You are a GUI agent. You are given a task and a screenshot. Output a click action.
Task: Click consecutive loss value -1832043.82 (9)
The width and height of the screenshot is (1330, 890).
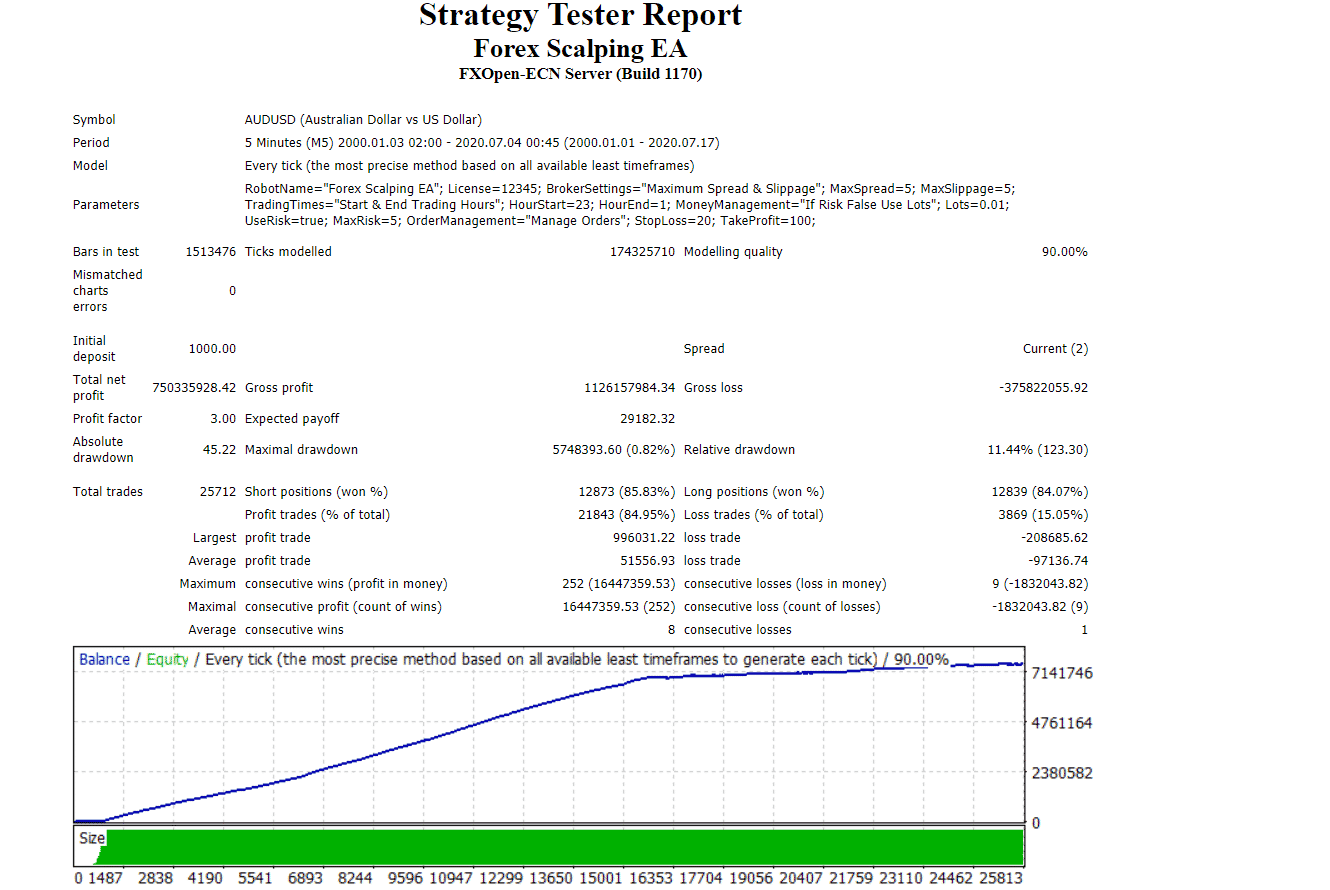pos(1040,607)
